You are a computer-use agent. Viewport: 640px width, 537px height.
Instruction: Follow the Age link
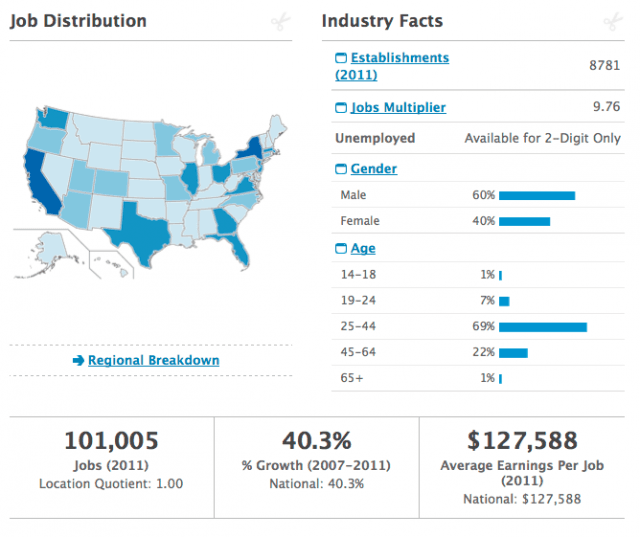363,249
